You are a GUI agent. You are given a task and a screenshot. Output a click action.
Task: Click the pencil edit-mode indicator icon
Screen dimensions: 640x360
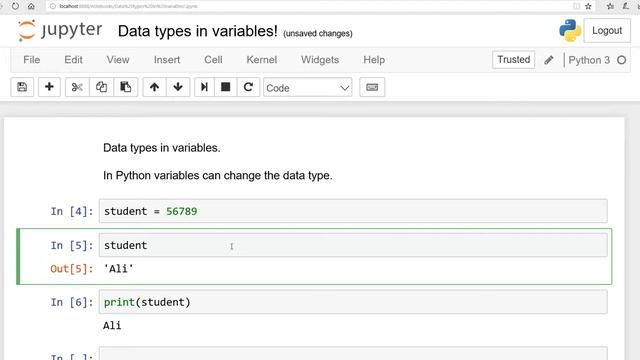point(549,60)
